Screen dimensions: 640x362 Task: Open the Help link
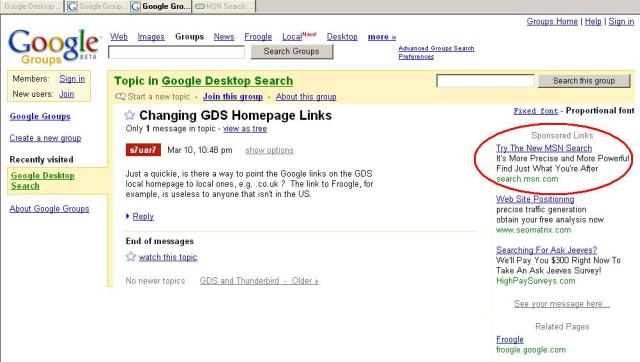pyautogui.click(x=593, y=21)
